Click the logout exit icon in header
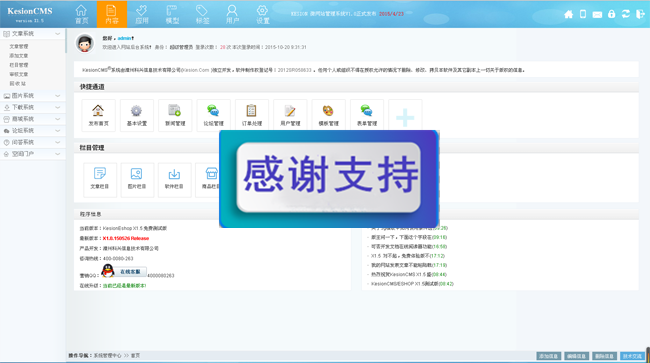 tap(640, 14)
